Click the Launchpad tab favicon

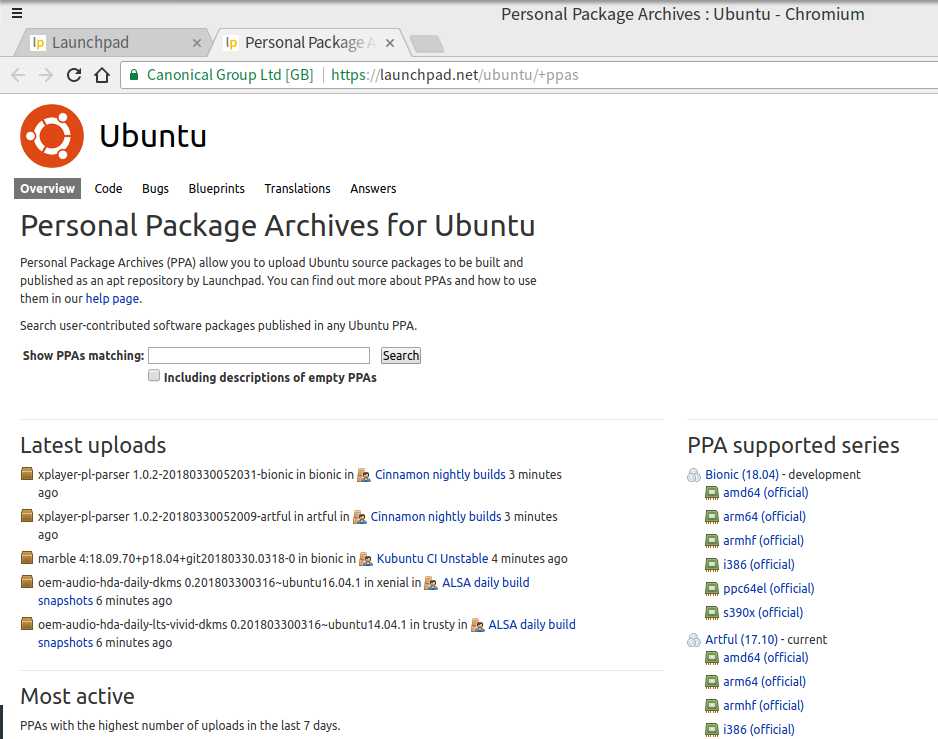click(38, 42)
